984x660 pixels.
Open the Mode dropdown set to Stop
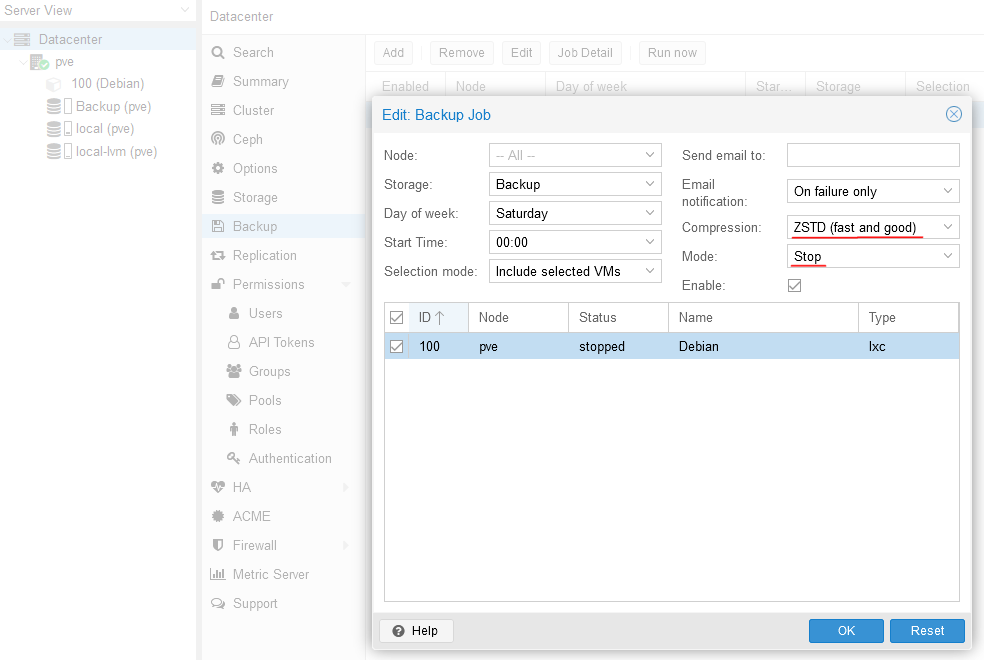[948, 255]
